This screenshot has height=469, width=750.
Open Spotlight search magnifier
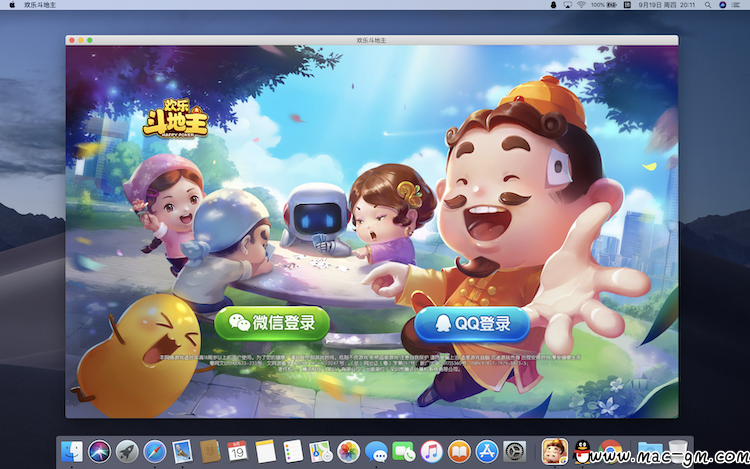(707, 5)
